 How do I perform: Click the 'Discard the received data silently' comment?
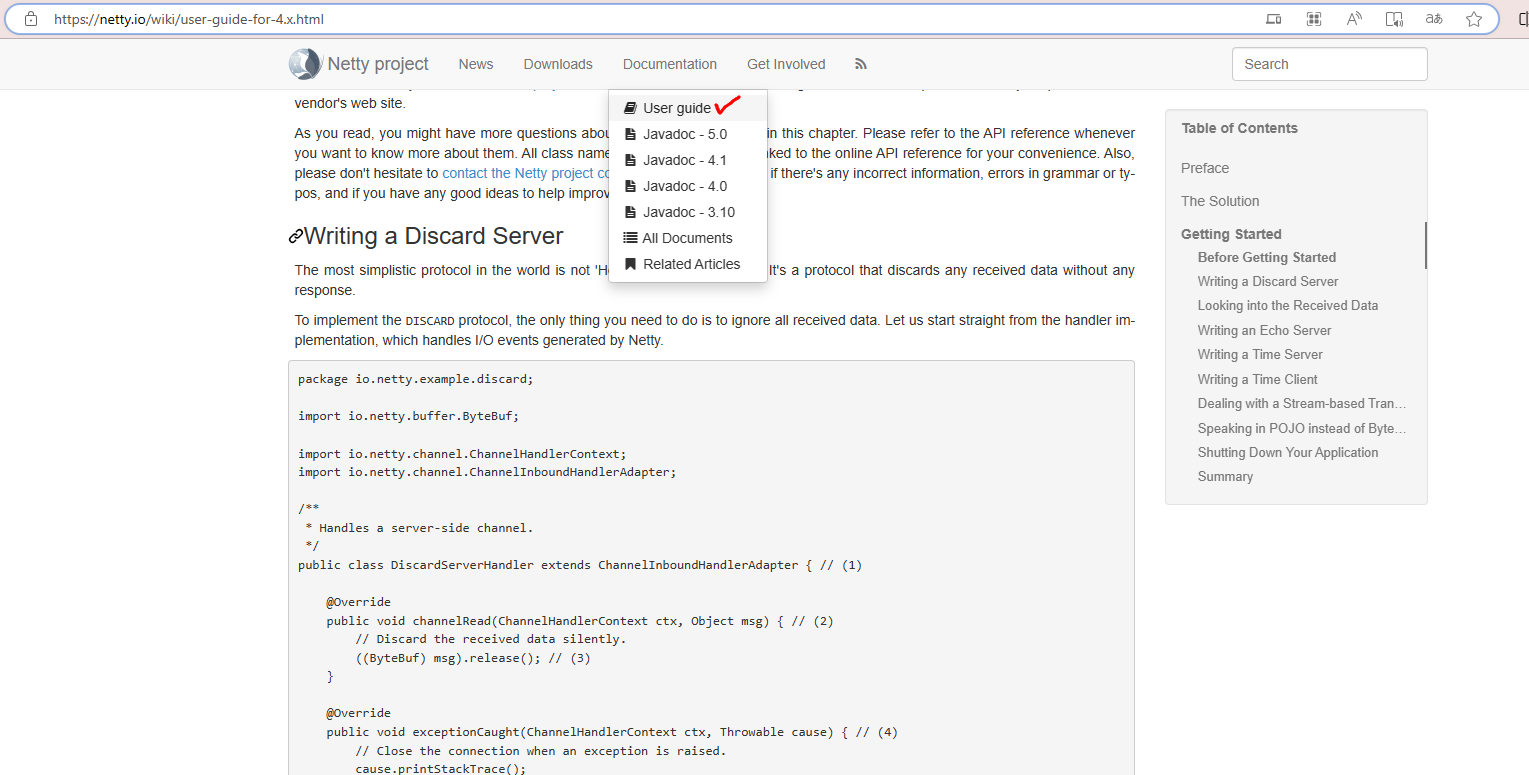coord(490,639)
